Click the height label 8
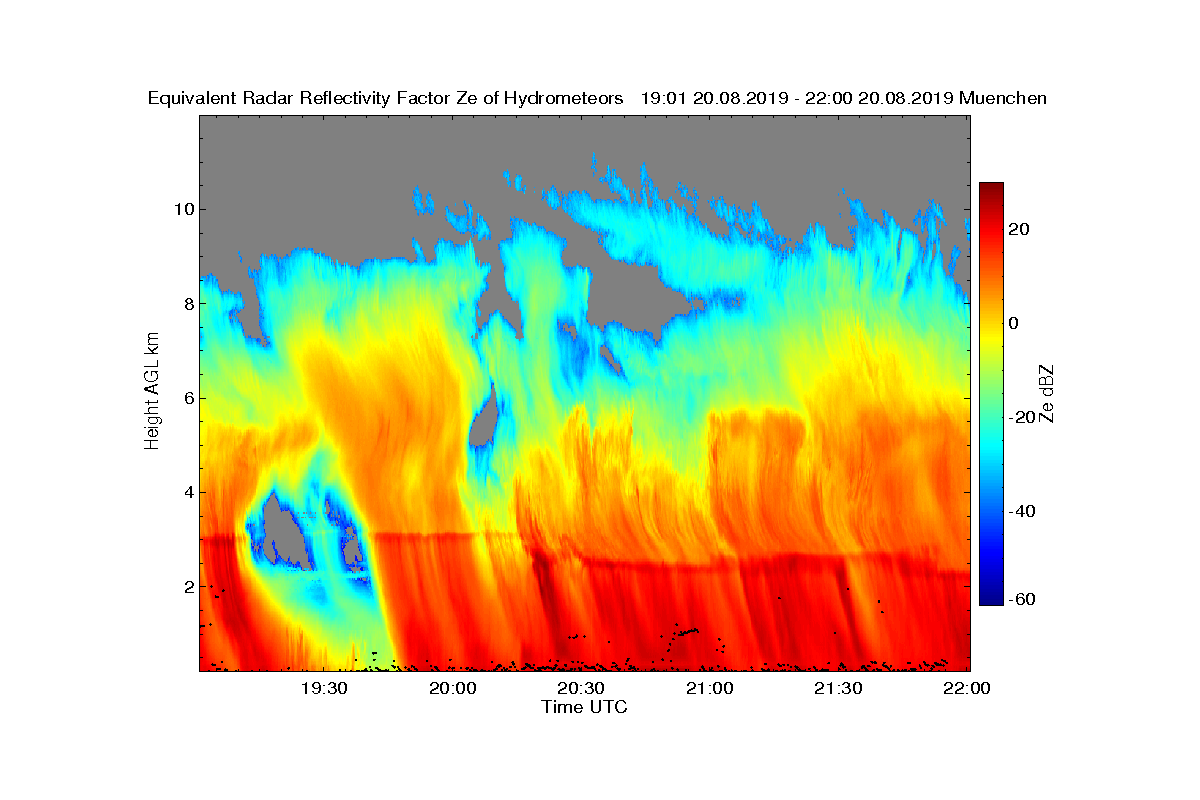1200x800 pixels. click(189, 303)
